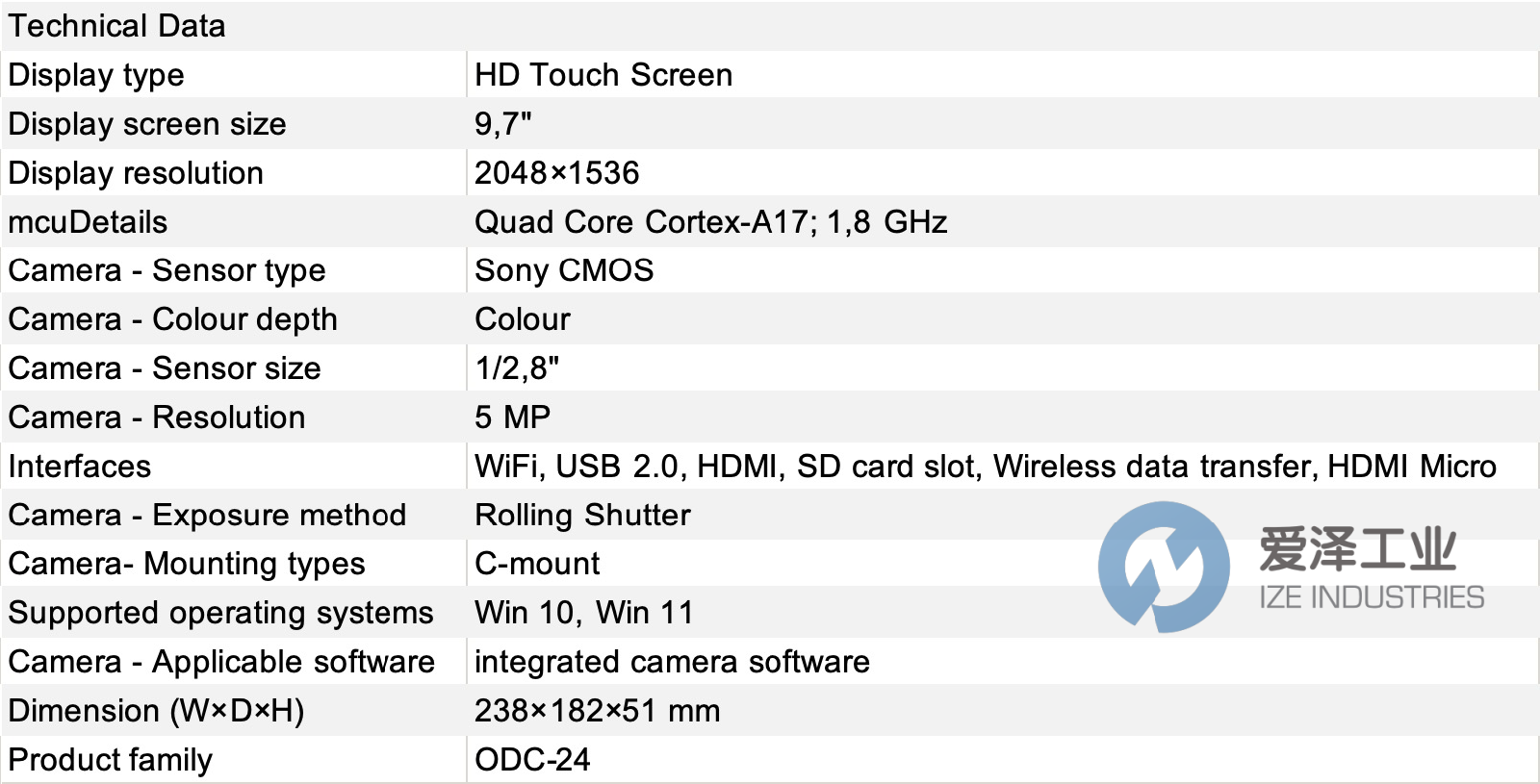The height and width of the screenshot is (784, 1540).
Task: Click the Sony CMOS sensor value
Action: (564, 270)
